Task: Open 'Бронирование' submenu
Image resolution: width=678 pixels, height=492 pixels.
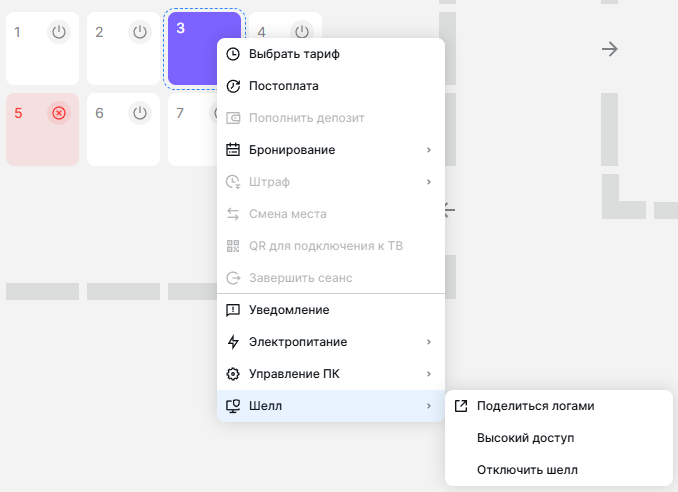Action: [331, 150]
